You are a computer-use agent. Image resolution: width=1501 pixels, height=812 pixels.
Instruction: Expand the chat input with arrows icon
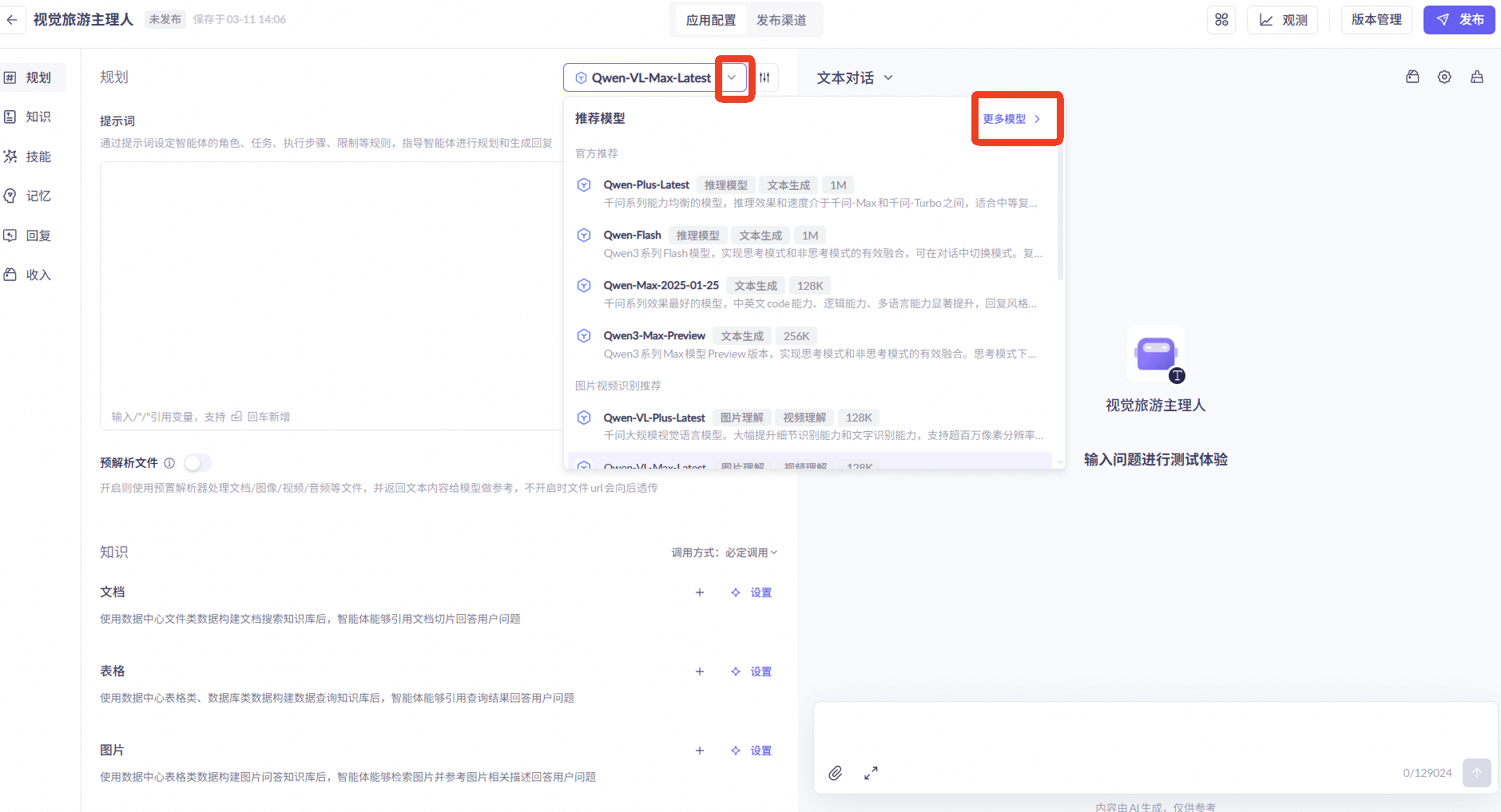pyautogui.click(x=871, y=773)
